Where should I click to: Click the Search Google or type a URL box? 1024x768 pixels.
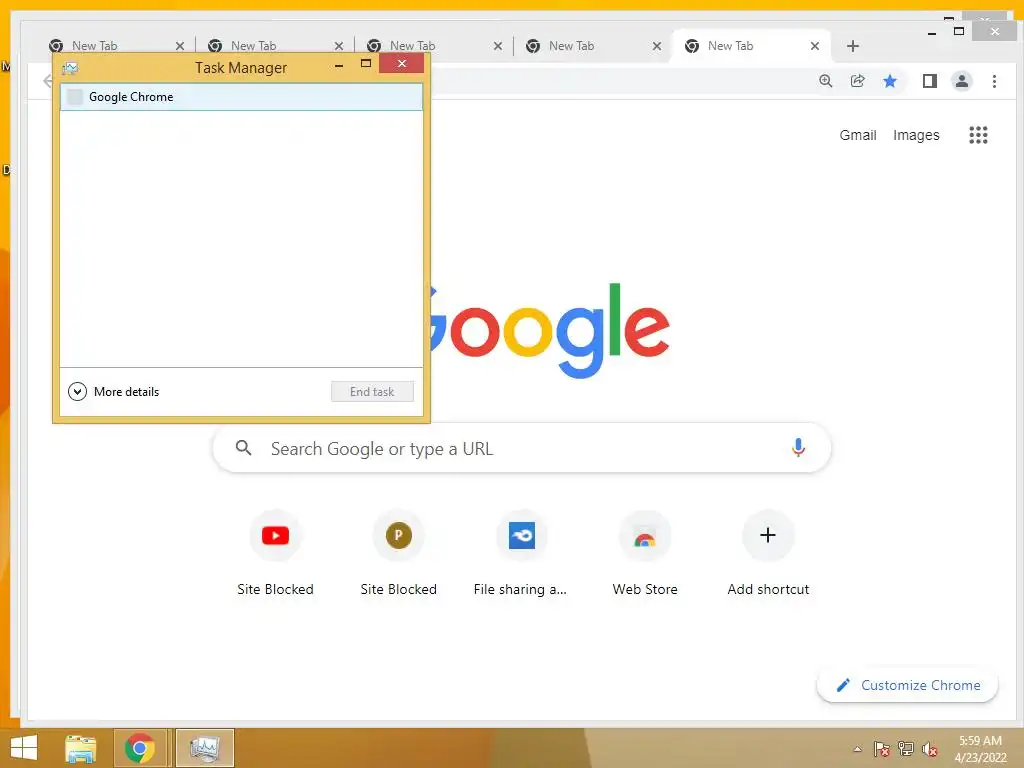coord(522,448)
